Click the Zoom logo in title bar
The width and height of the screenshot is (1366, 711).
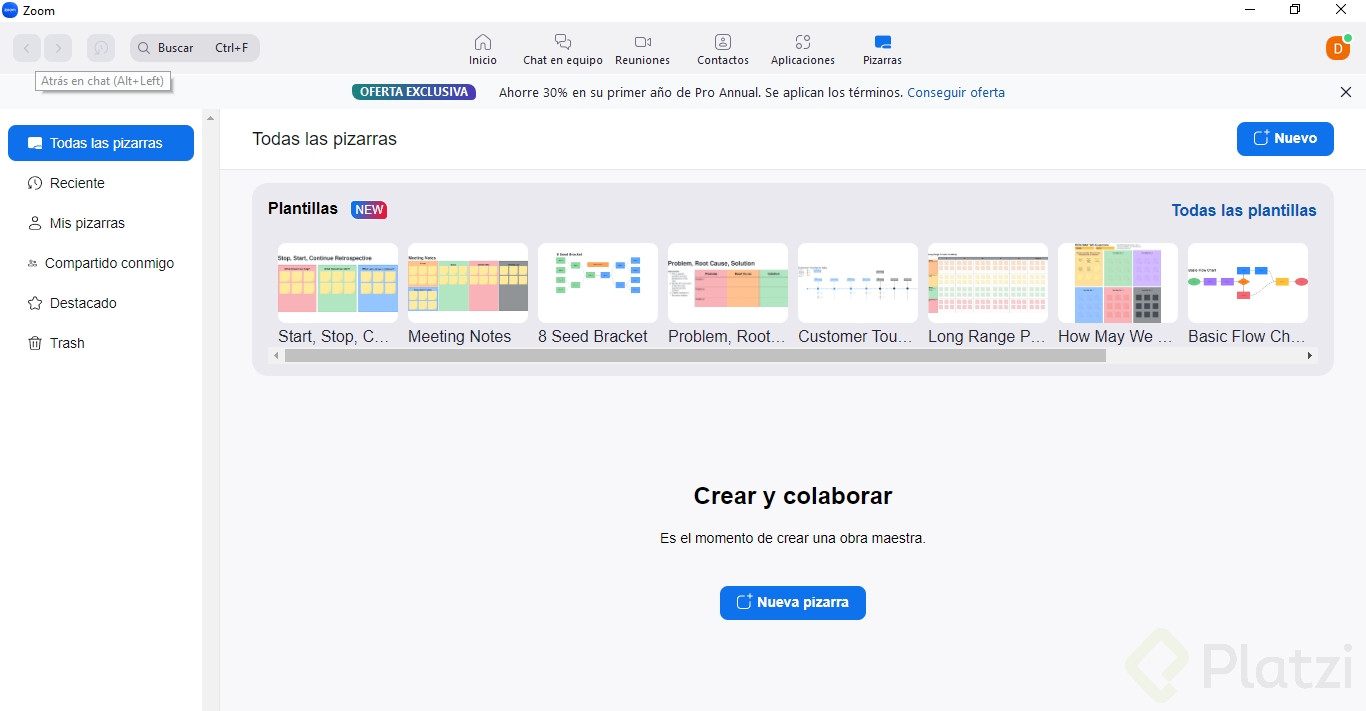[10, 10]
